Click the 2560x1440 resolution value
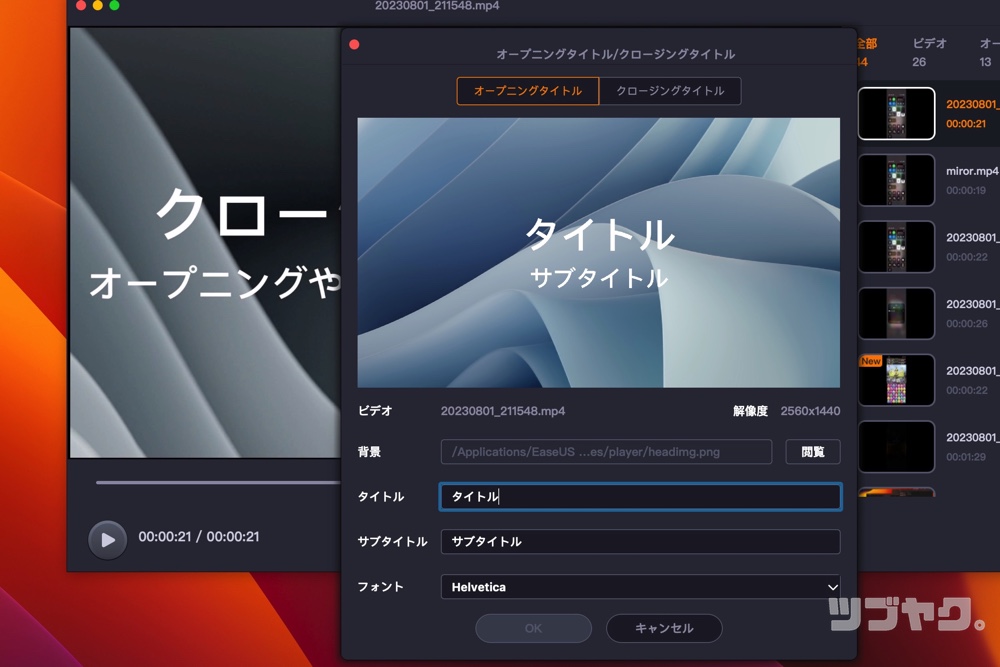The image size is (1000, 667). pos(810,411)
